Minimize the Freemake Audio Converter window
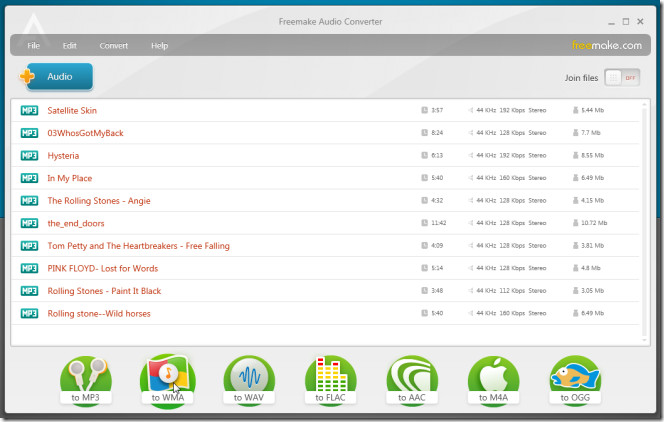664x422 pixels. (x=611, y=23)
